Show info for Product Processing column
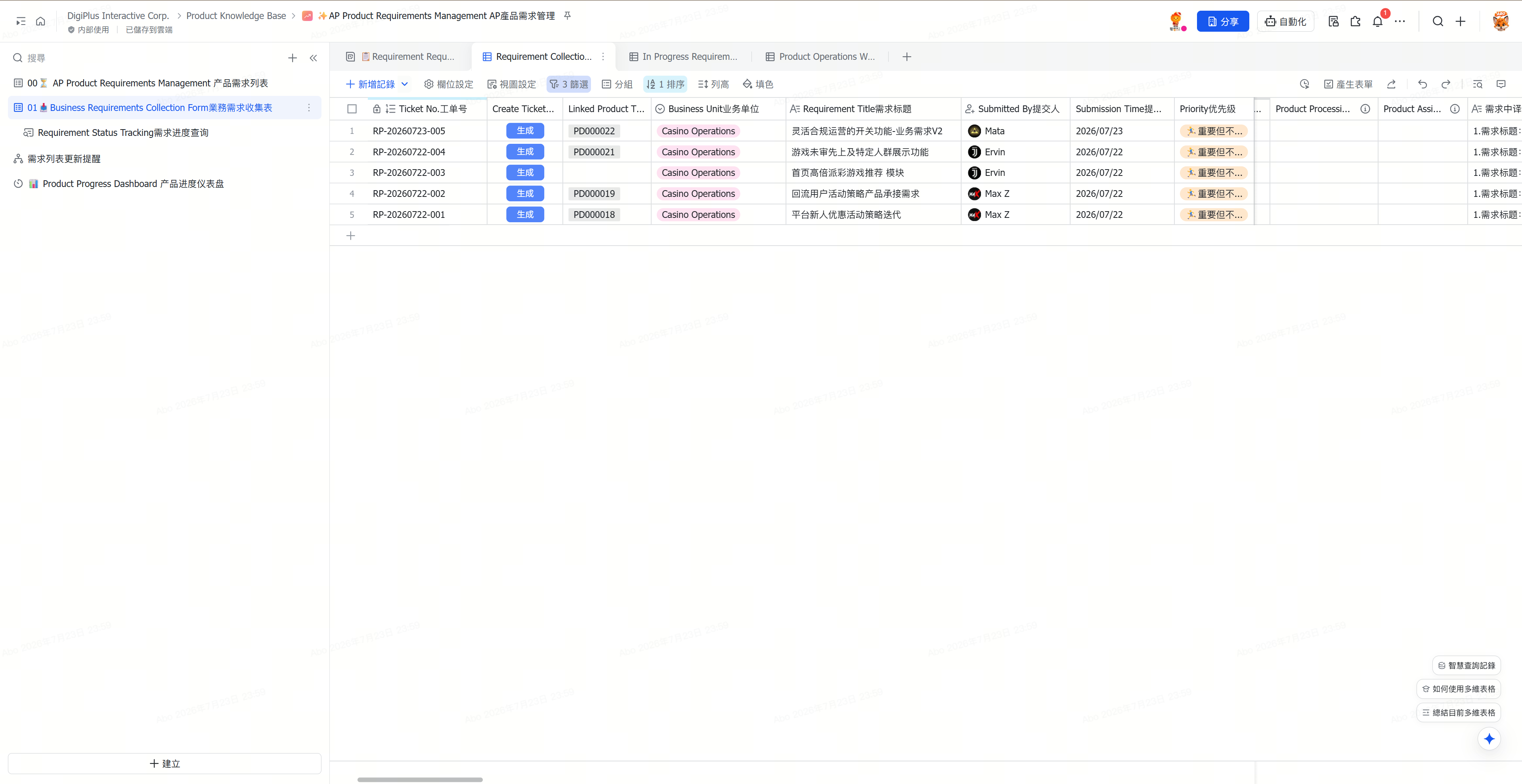Viewport: 1522px width, 784px height. click(1365, 109)
